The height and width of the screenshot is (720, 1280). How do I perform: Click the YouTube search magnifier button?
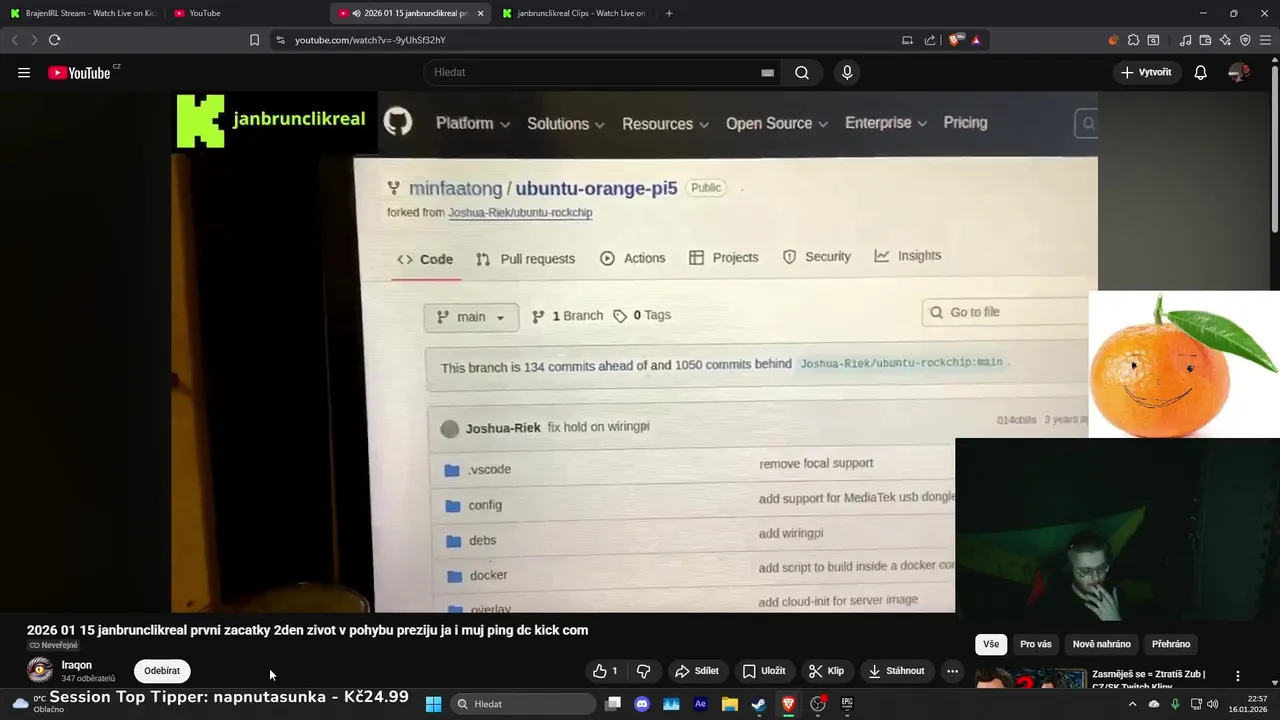(802, 72)
